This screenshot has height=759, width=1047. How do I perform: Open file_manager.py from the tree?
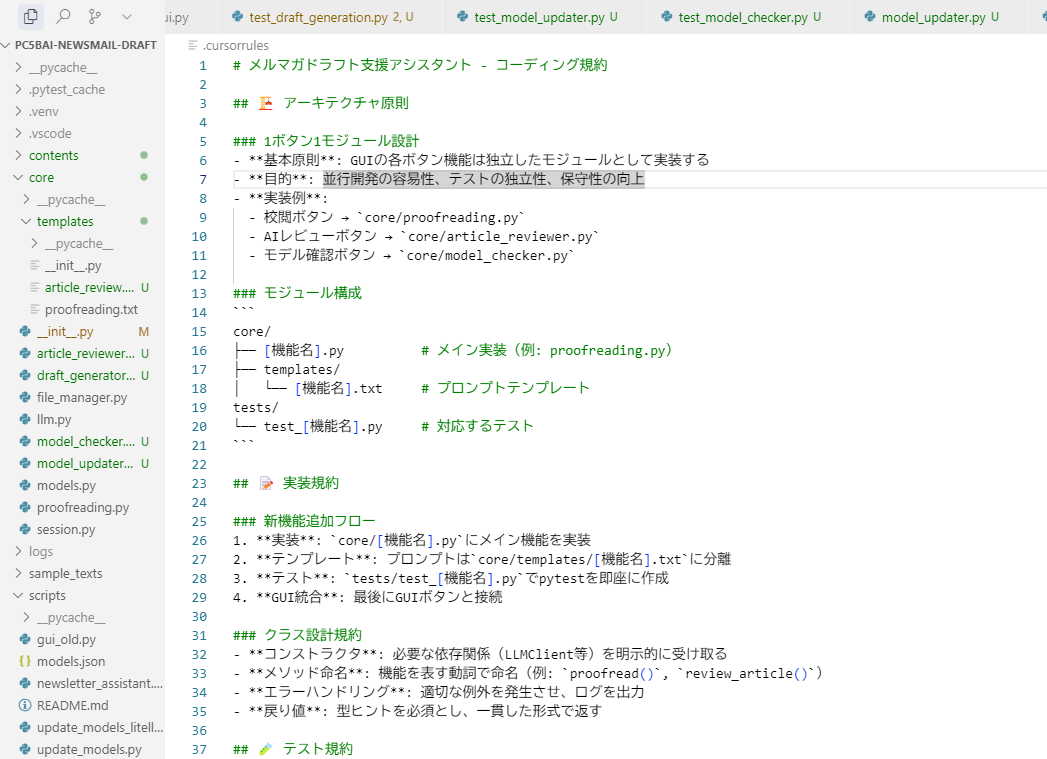point(81,398)
